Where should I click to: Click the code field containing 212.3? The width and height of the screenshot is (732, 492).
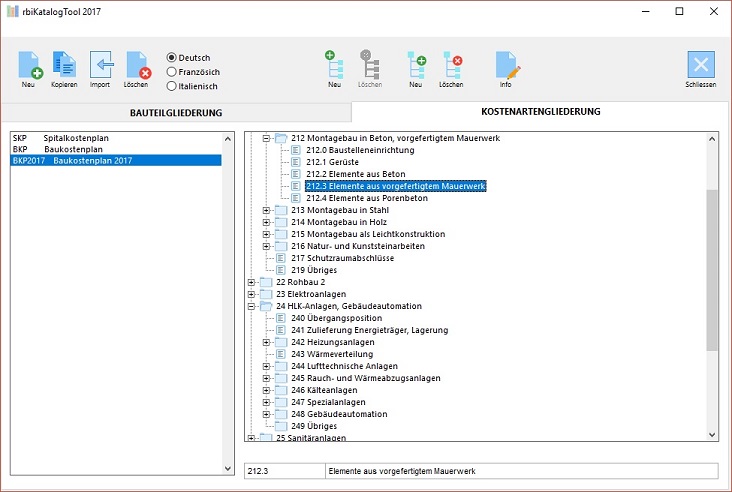point(285,471)
